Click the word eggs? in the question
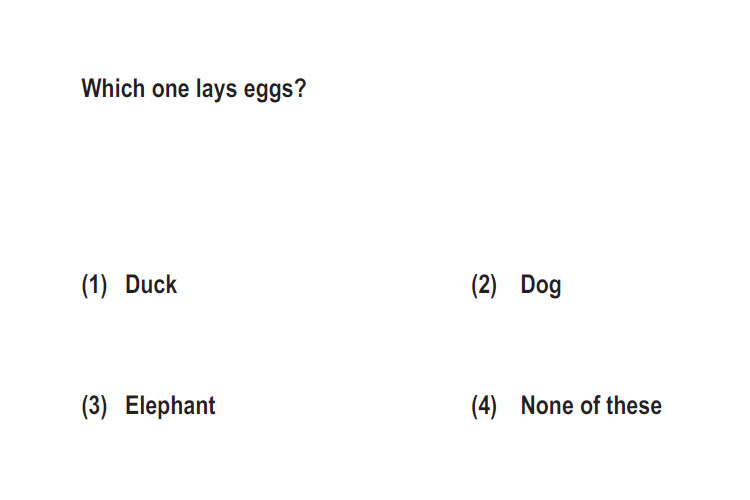The width and height of the screenshot is (750, 500). [275, 90]
